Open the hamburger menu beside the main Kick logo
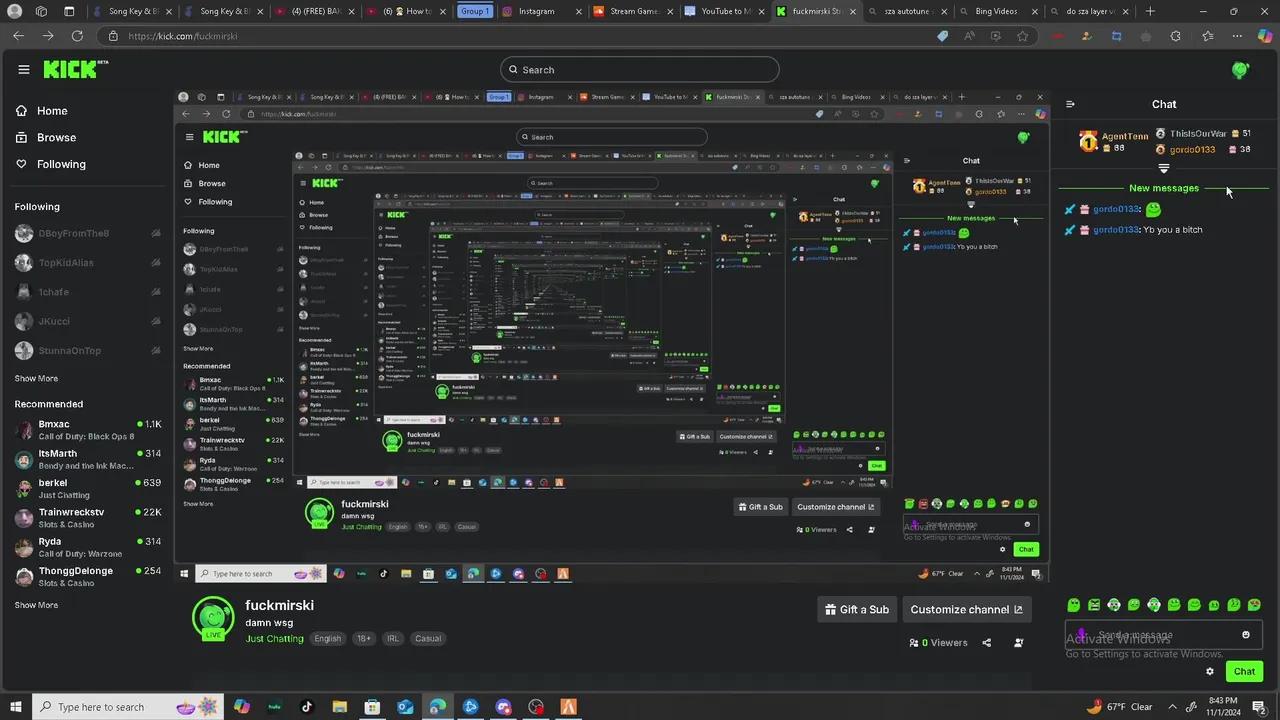The image size is (1280, 720). pyautogui.click(x=24, y=69)
